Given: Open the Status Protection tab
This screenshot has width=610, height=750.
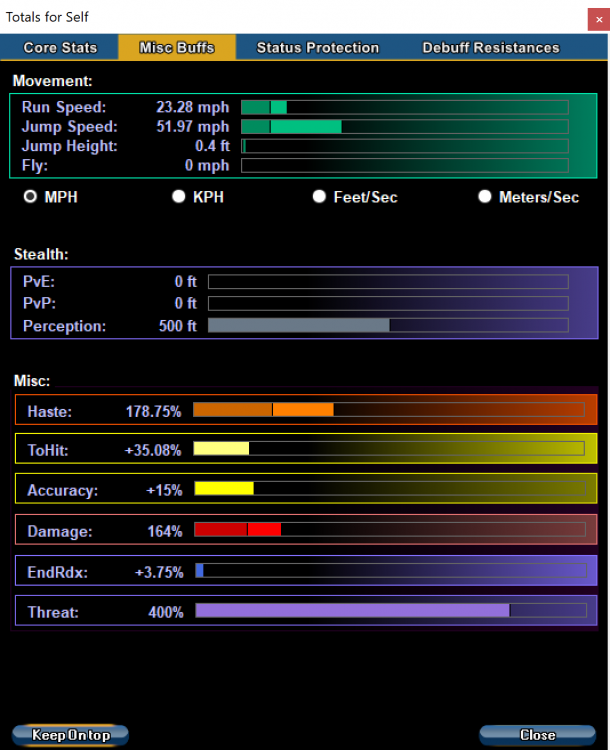Looking at the screenshot, I should coord(317,47).
